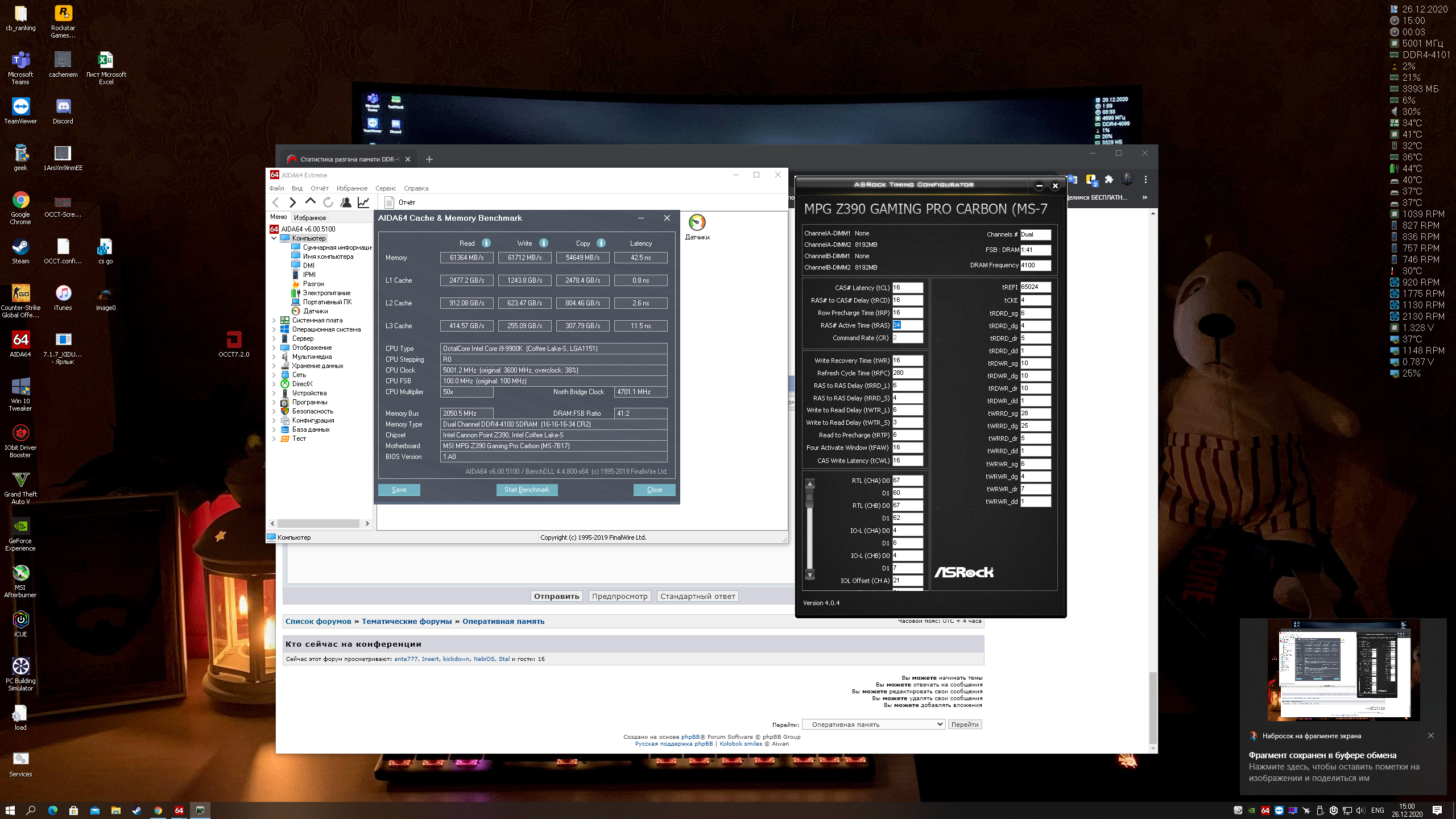Click the Отчёт report toolbar button
Viewport: 1456px width, 819px height.
pos(400,202)
